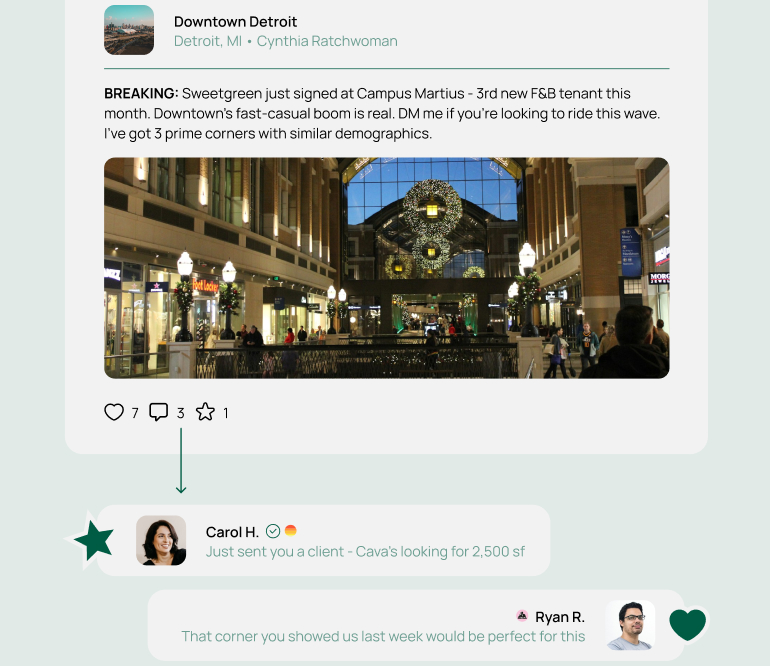
Task: Open Carol's comment about Cava
Action: click(x=365, y=552)
